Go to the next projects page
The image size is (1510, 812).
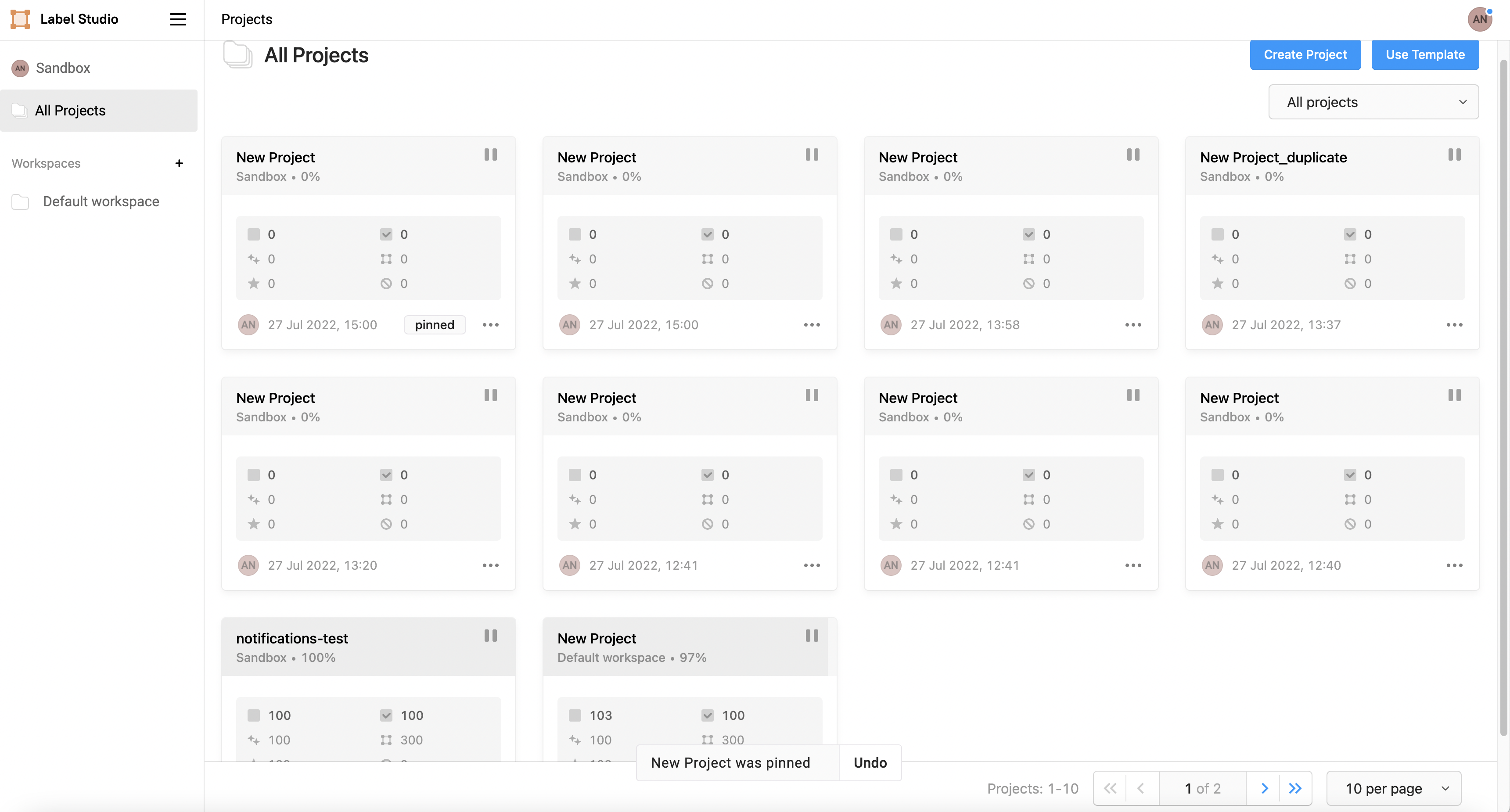(1264, 789)
